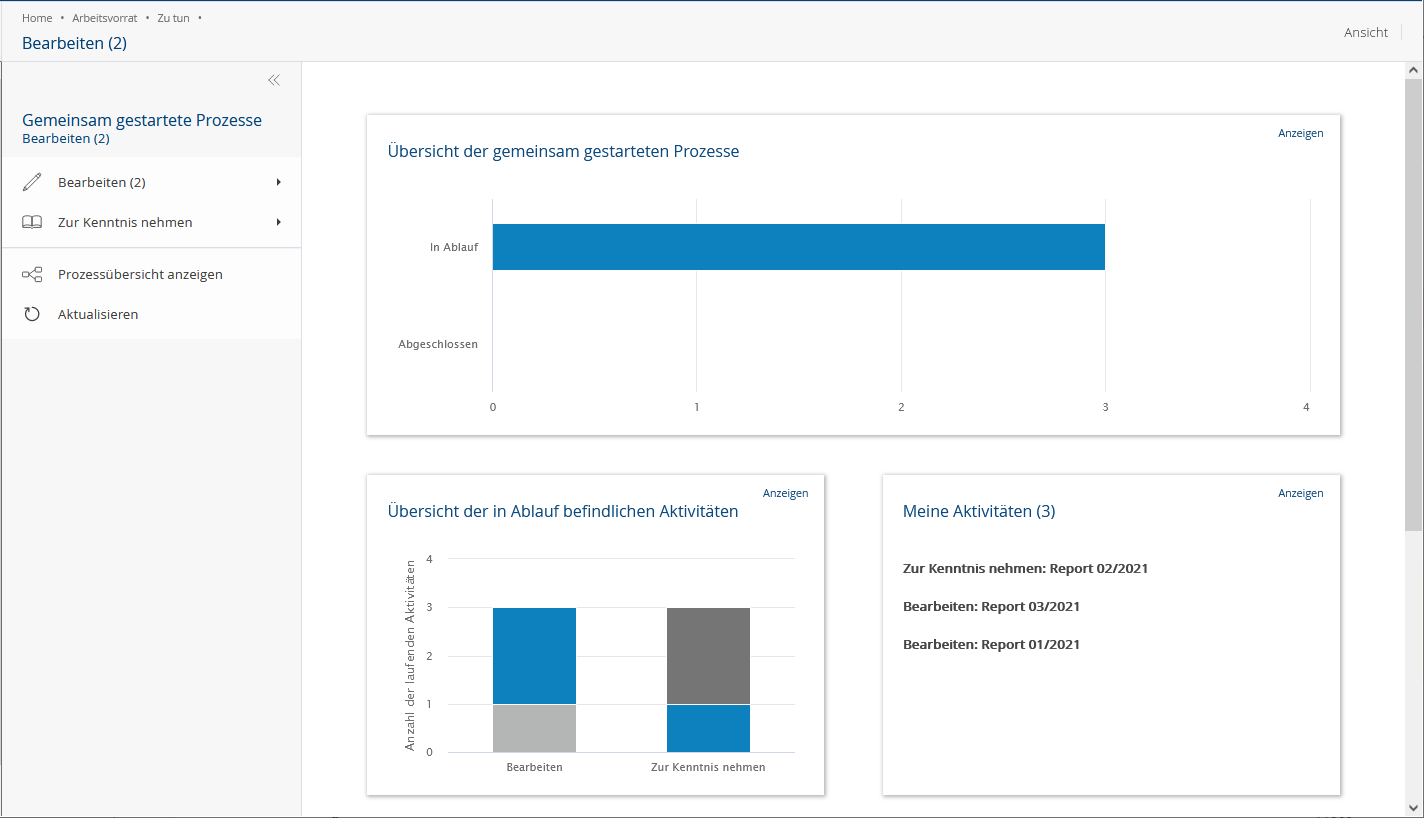This screenshot has width=1424, height=818.
Task: Expand the Bearbeiten (2) submenu arrow
Action: pos(278,182)
